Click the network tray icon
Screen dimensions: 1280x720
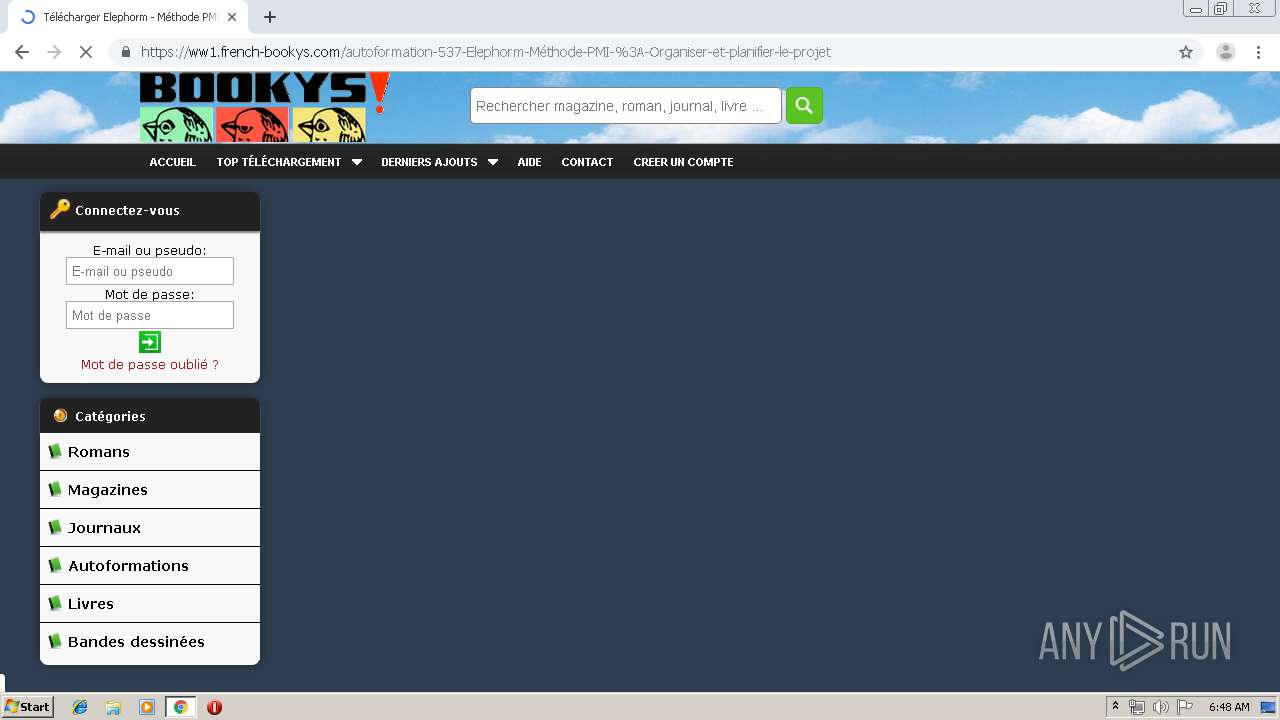click(x=1137, y=707)
